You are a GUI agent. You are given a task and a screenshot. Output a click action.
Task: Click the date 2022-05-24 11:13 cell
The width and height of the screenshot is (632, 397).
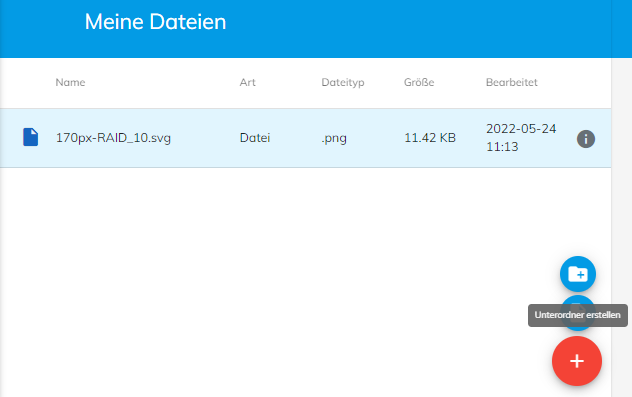[x=521, y=137]
